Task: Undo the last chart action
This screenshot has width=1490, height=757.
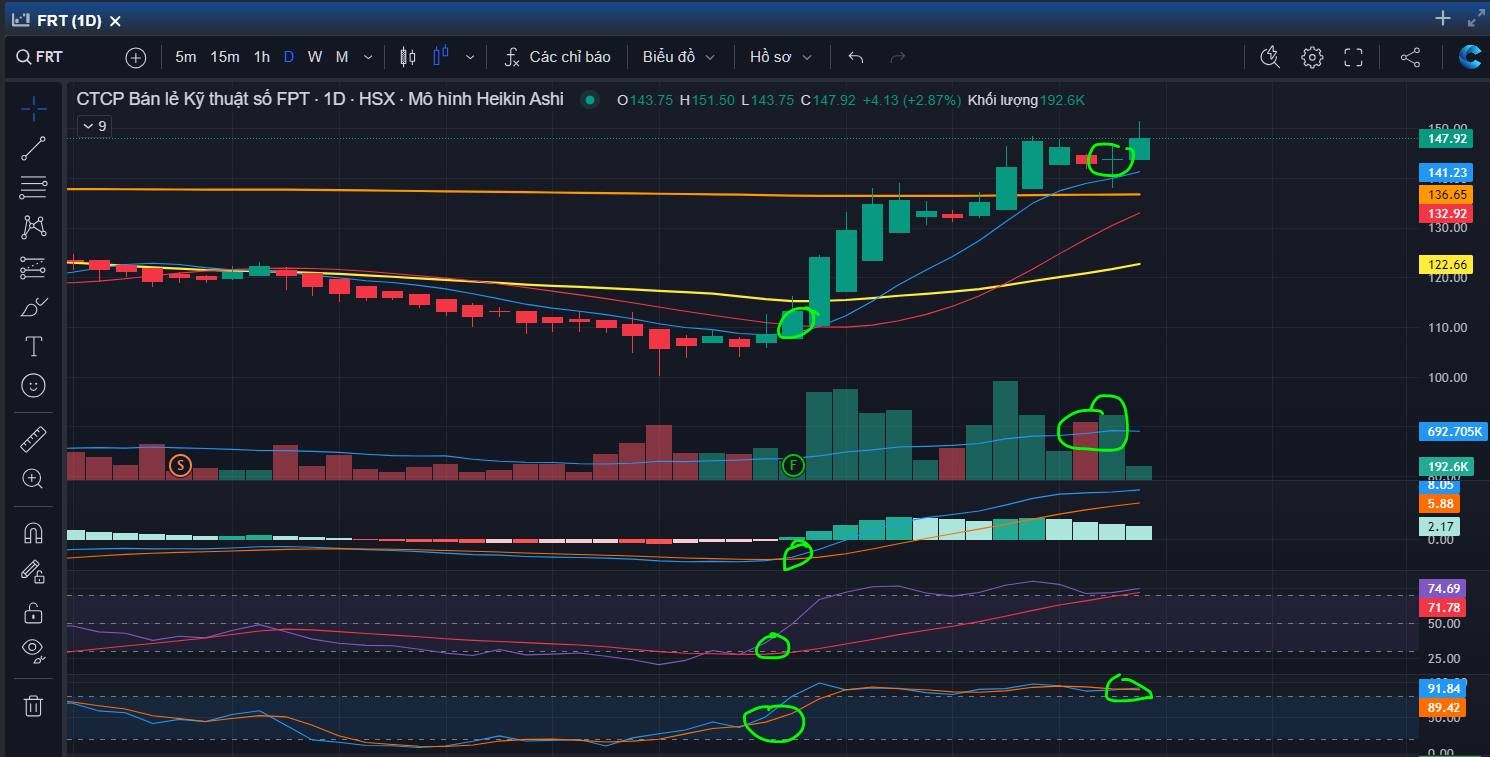Action: point(856,57)
